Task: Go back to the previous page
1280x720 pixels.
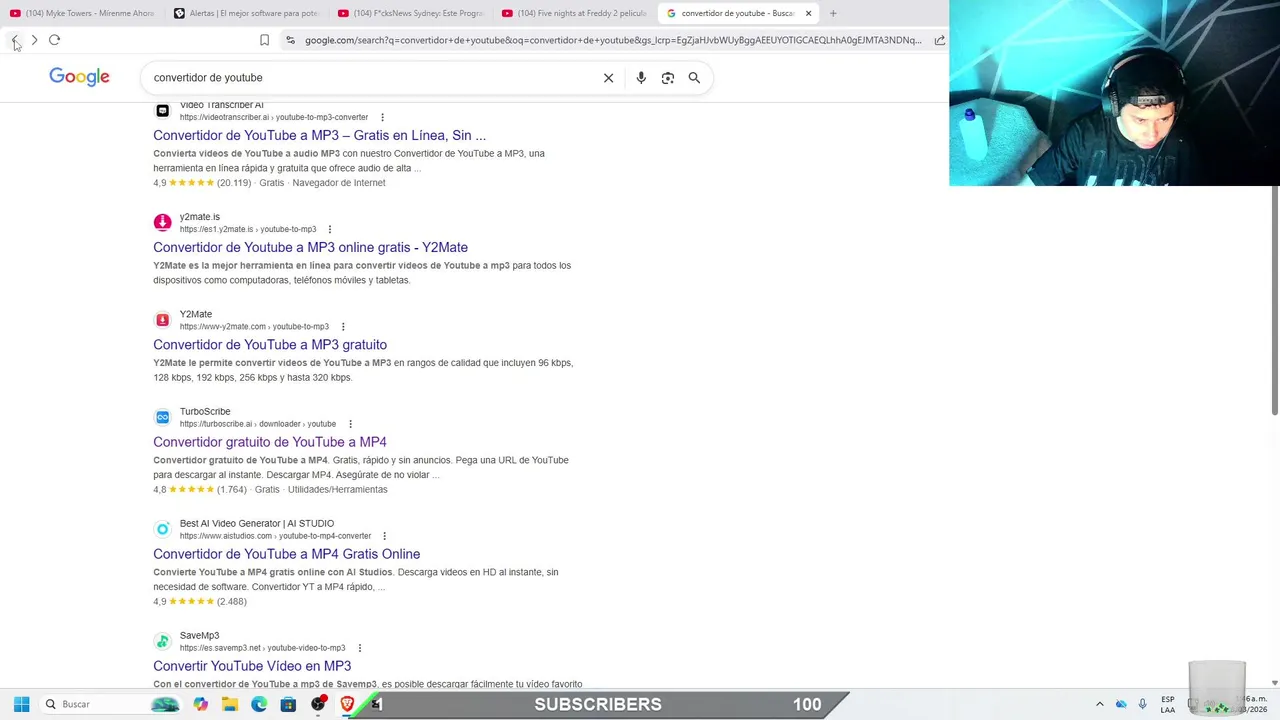Action: coord(14,40)
